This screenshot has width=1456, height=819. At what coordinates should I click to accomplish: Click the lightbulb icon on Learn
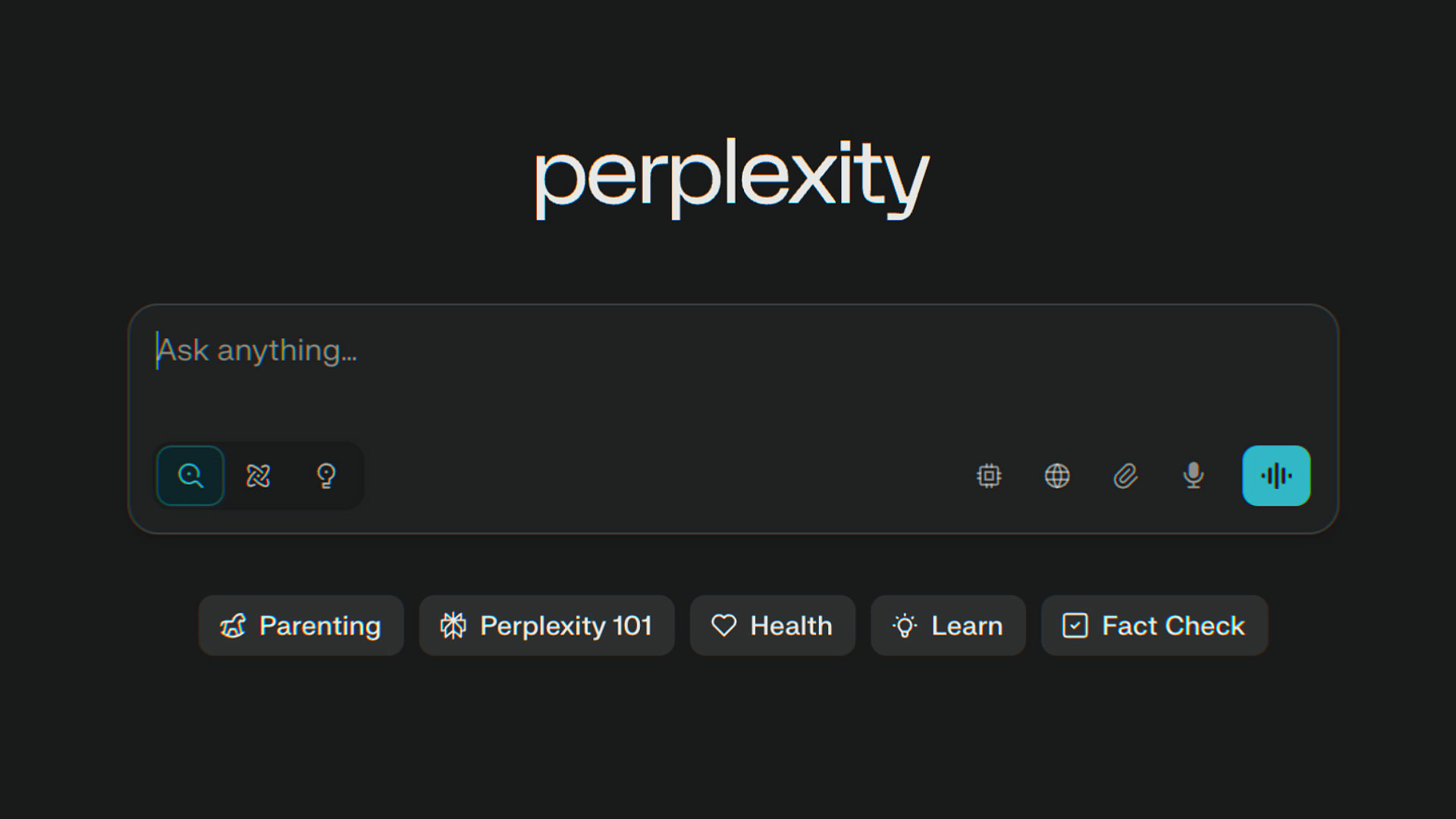[905, 626]
